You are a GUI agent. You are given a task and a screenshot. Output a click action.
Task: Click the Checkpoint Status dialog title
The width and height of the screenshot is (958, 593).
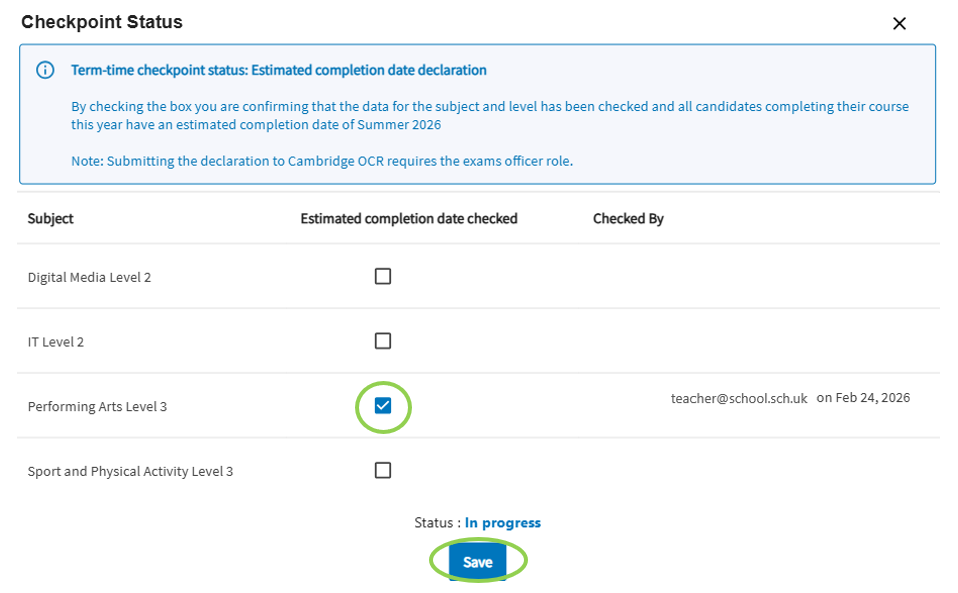[x=102, y=22]
